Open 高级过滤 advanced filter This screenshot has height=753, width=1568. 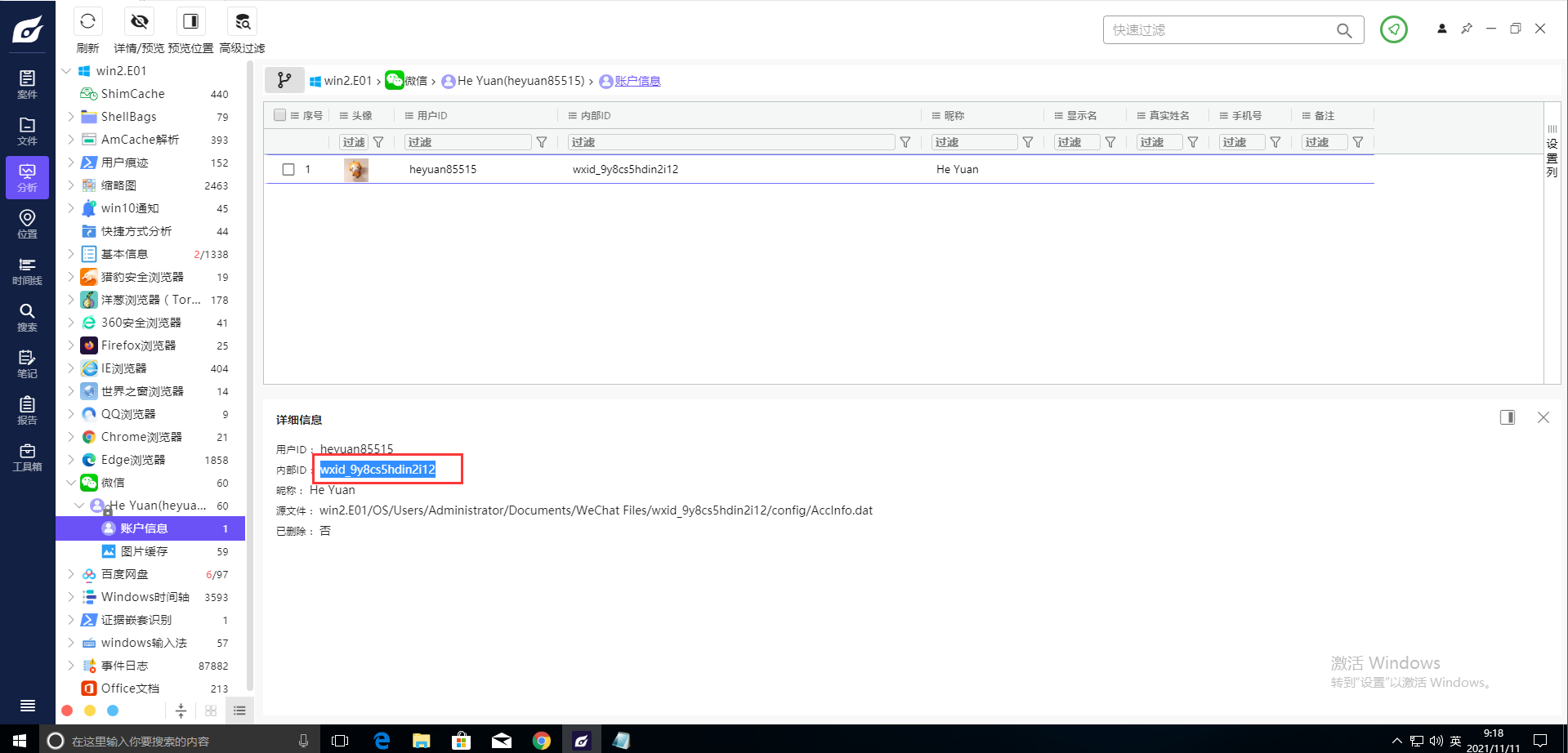243,21
